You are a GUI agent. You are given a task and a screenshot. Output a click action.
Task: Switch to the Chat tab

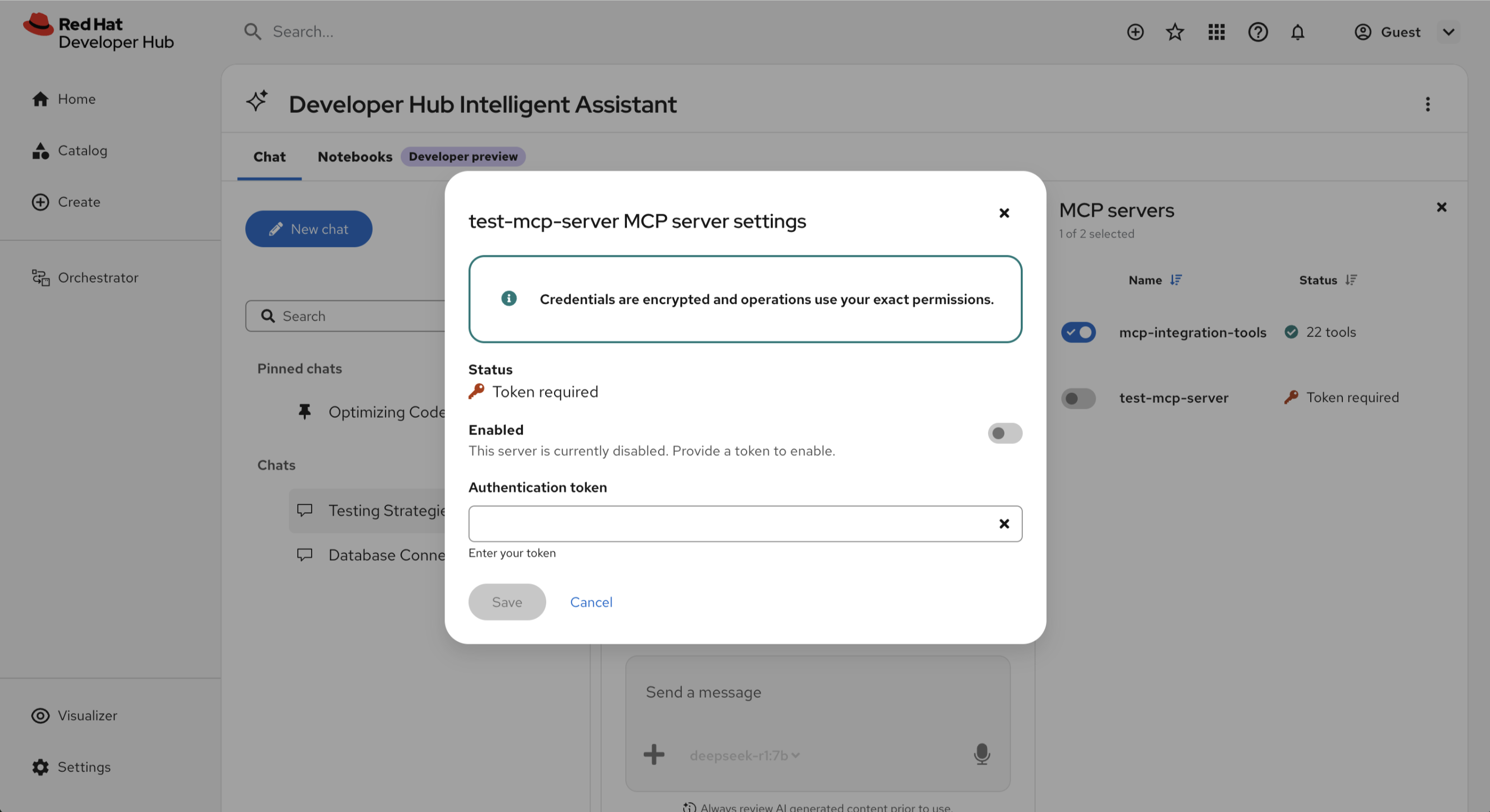click(x=269, y=157)
